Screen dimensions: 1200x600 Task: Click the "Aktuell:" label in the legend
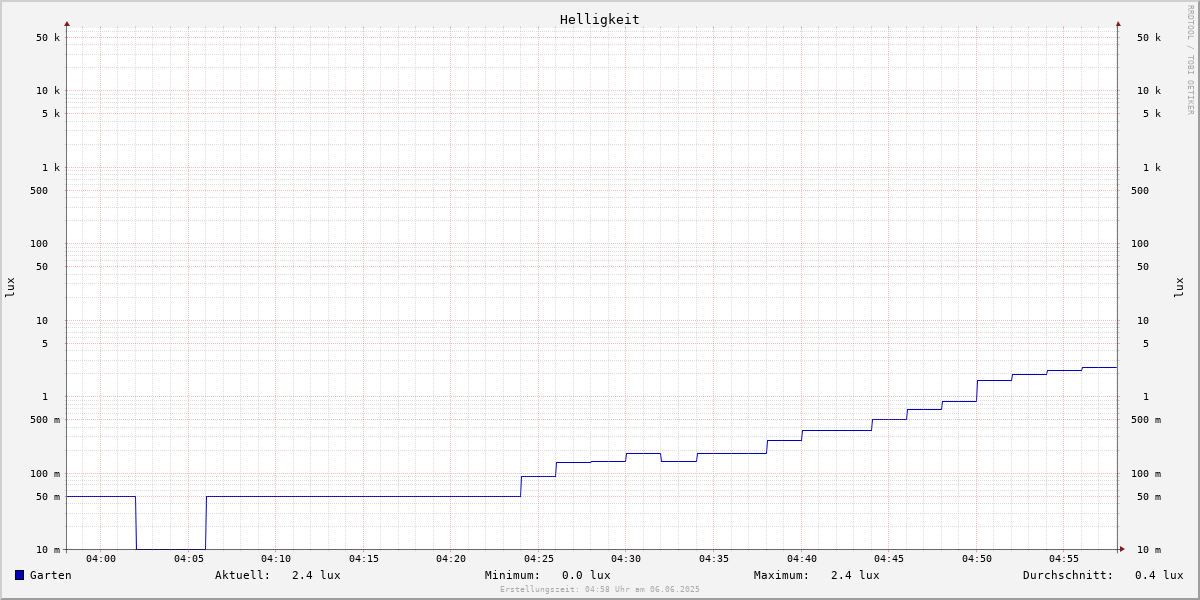(x=243, y=575)
